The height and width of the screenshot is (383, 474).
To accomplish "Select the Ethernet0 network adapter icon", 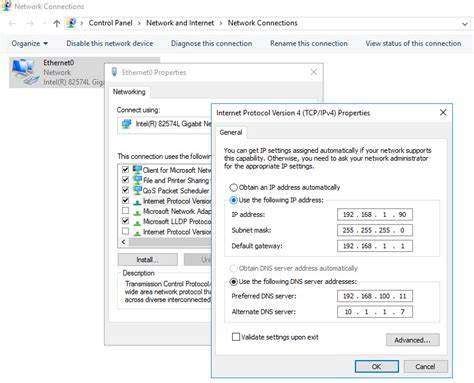I will (x=25, y=72).
